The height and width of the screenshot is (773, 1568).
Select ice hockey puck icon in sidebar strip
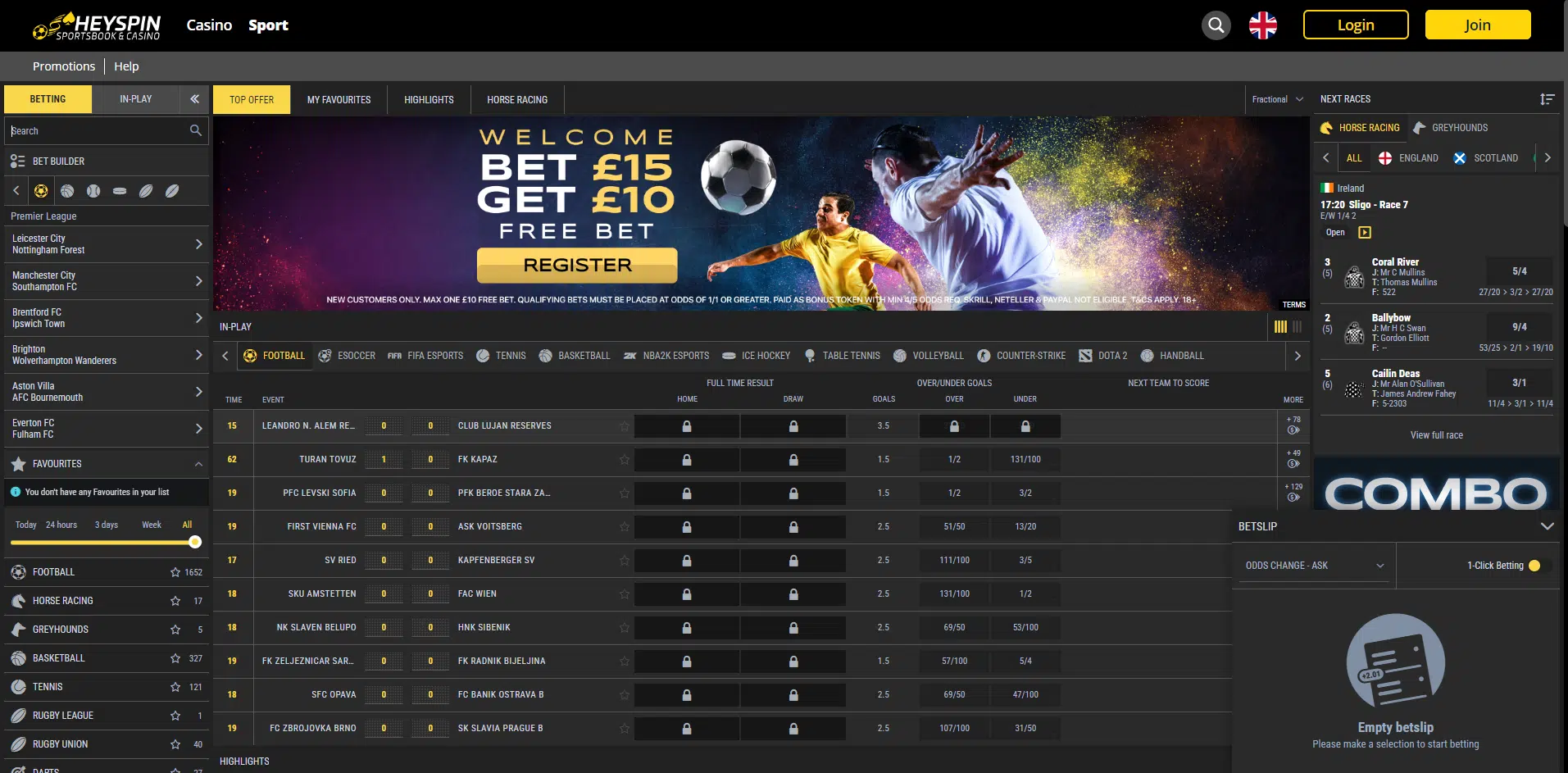click(x=120, y=191)
